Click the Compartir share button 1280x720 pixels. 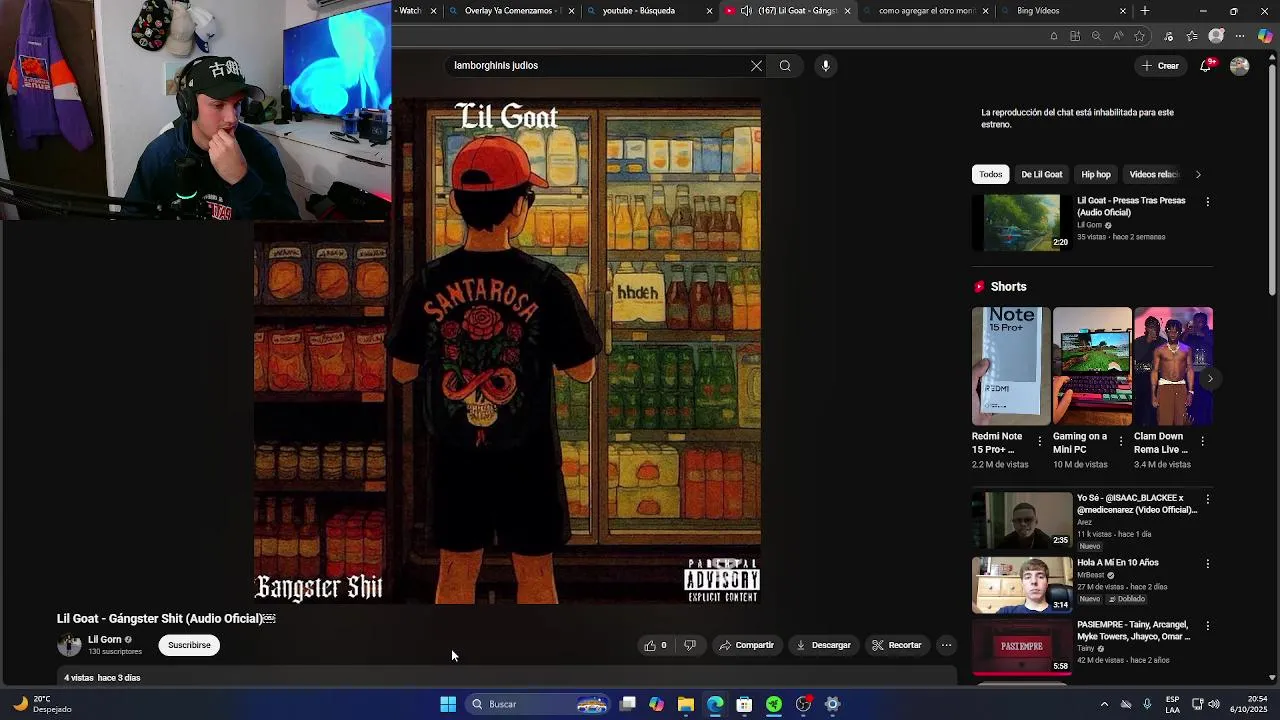[746, 645]
